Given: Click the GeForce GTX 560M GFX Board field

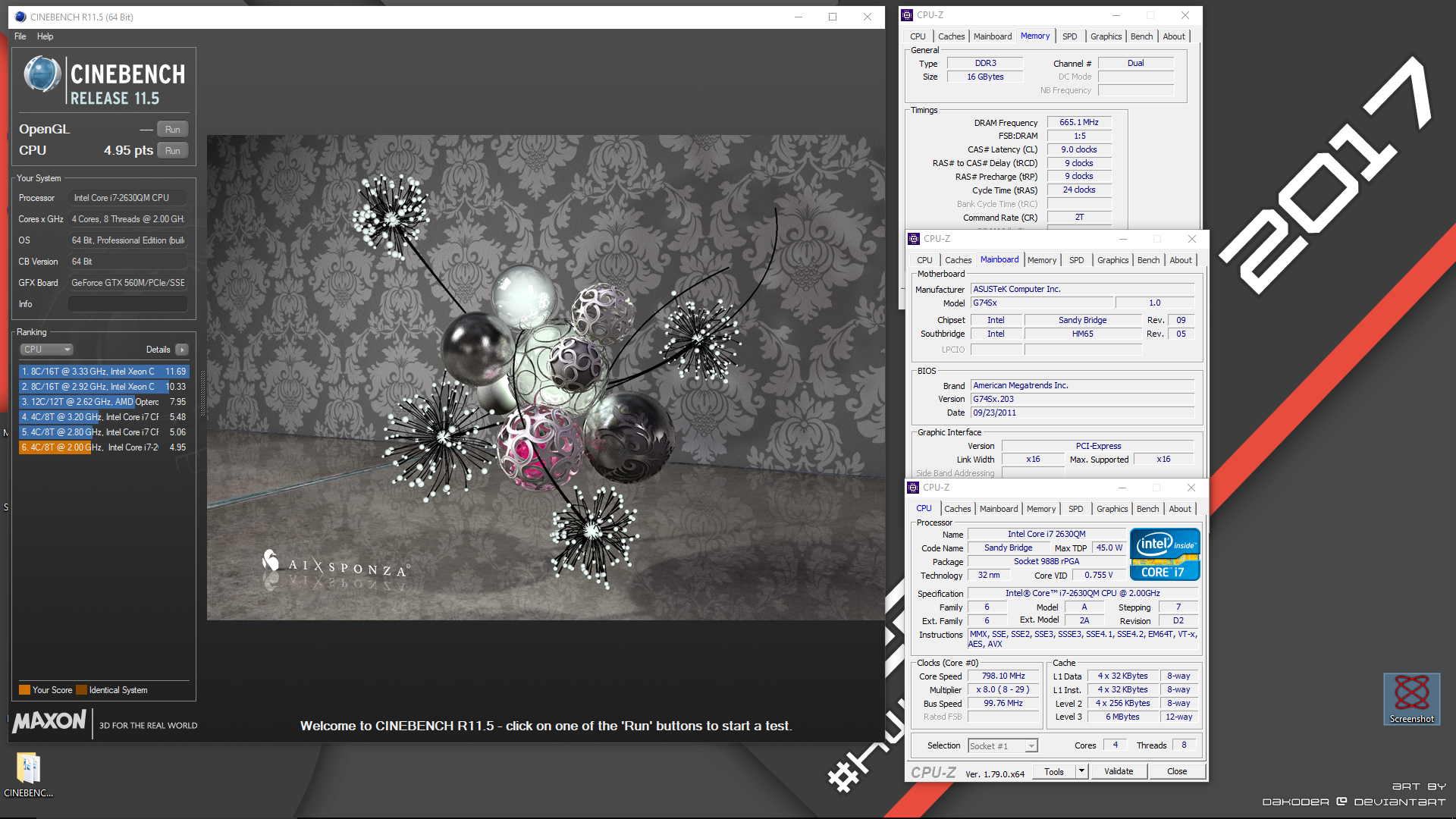Looking at the screenshot, I should point(128,283).
